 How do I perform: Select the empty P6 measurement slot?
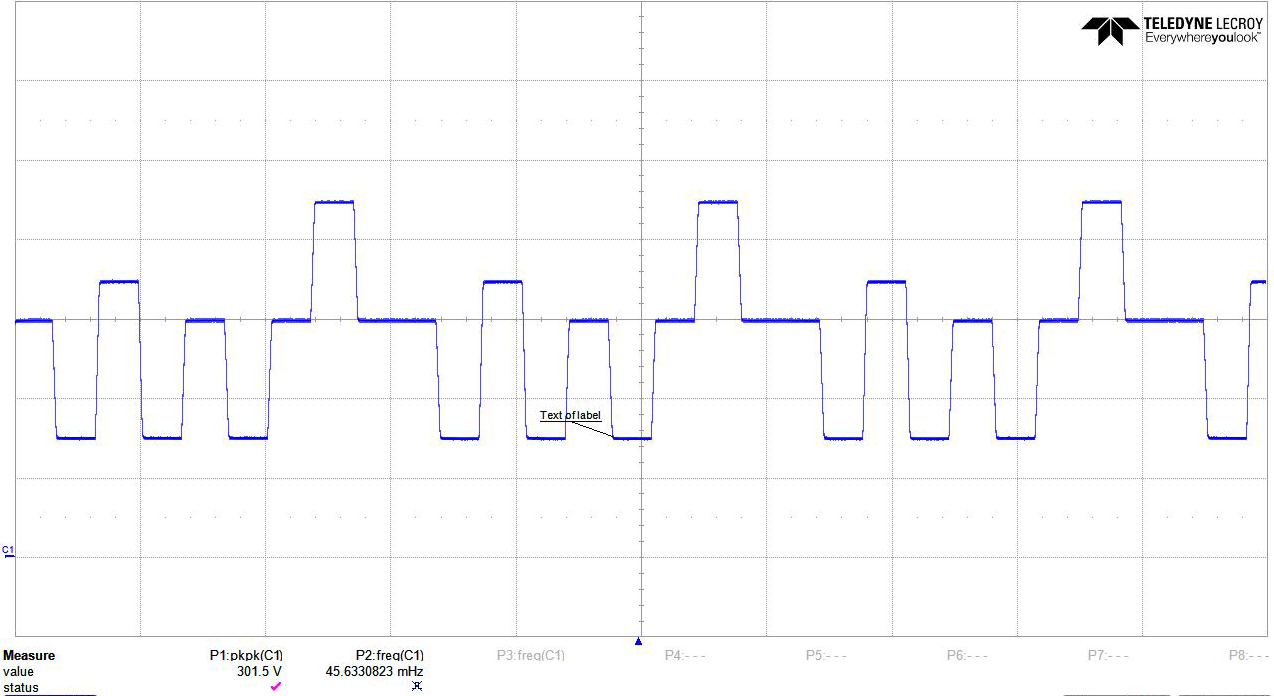coord(968,655)
